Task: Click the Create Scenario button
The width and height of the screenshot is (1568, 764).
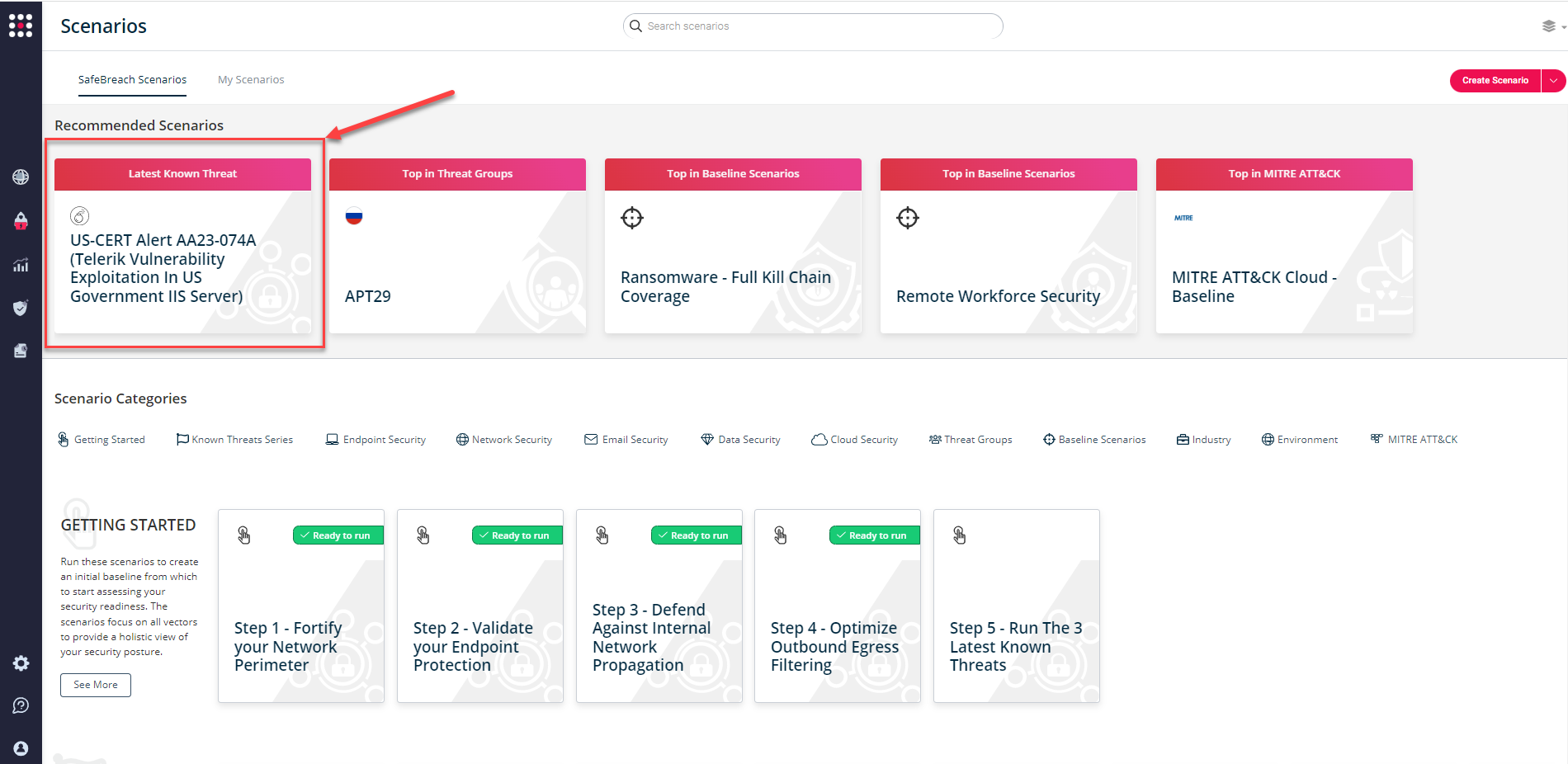Action: pos(1495,80)
